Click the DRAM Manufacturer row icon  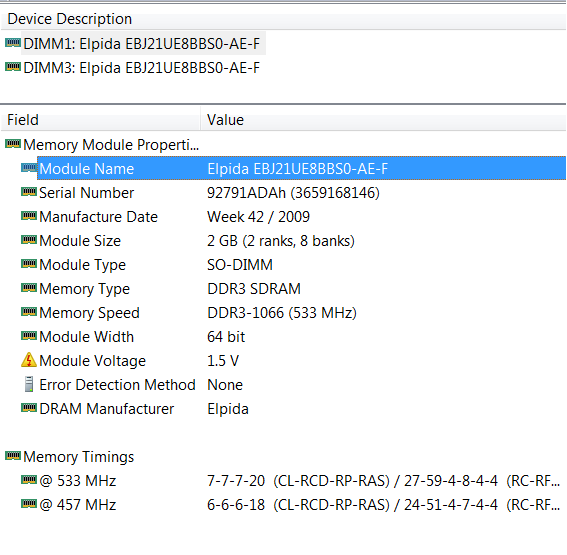click(29, 408)
